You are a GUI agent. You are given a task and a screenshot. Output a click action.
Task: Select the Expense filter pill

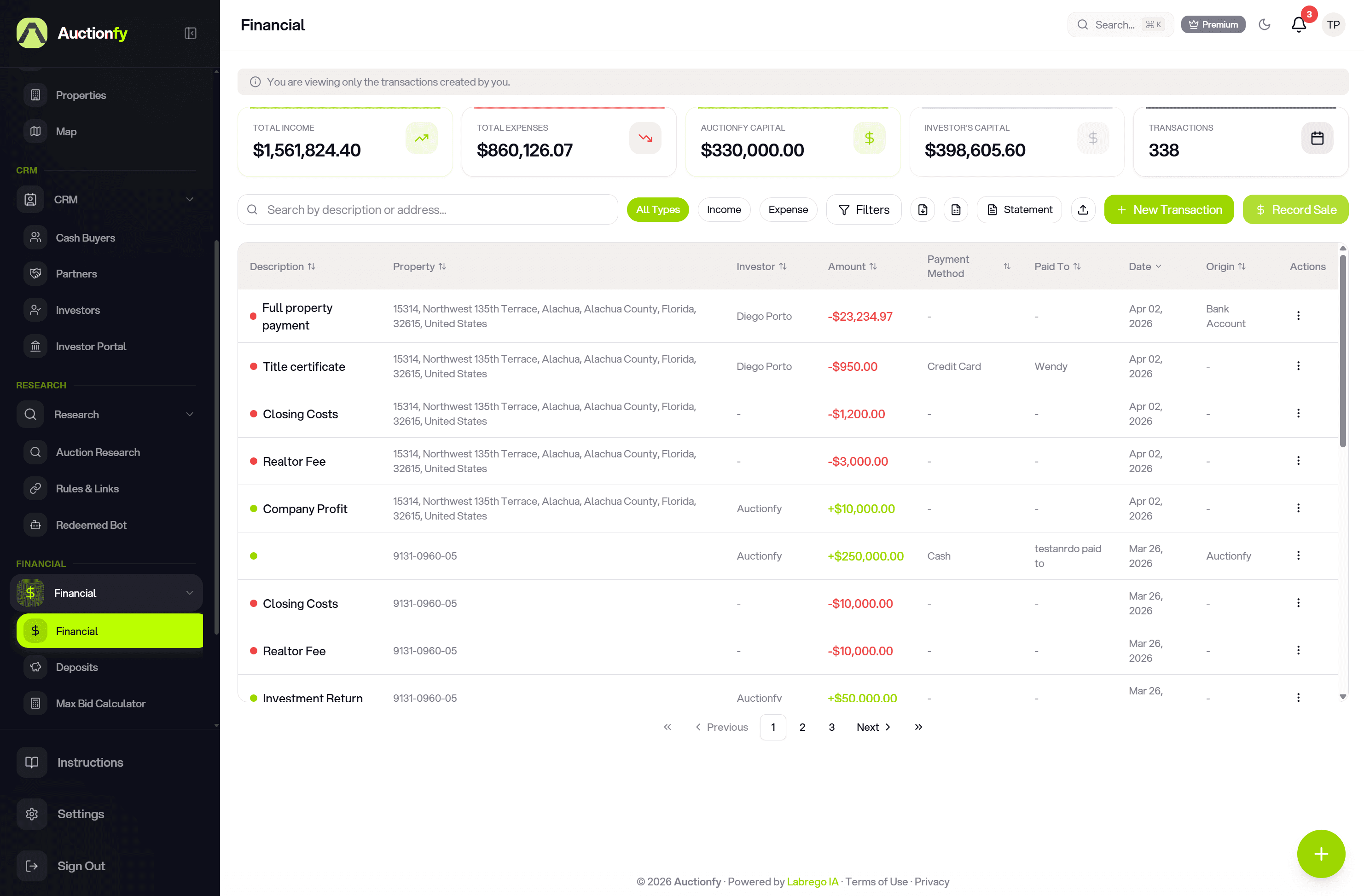point(788,210)
